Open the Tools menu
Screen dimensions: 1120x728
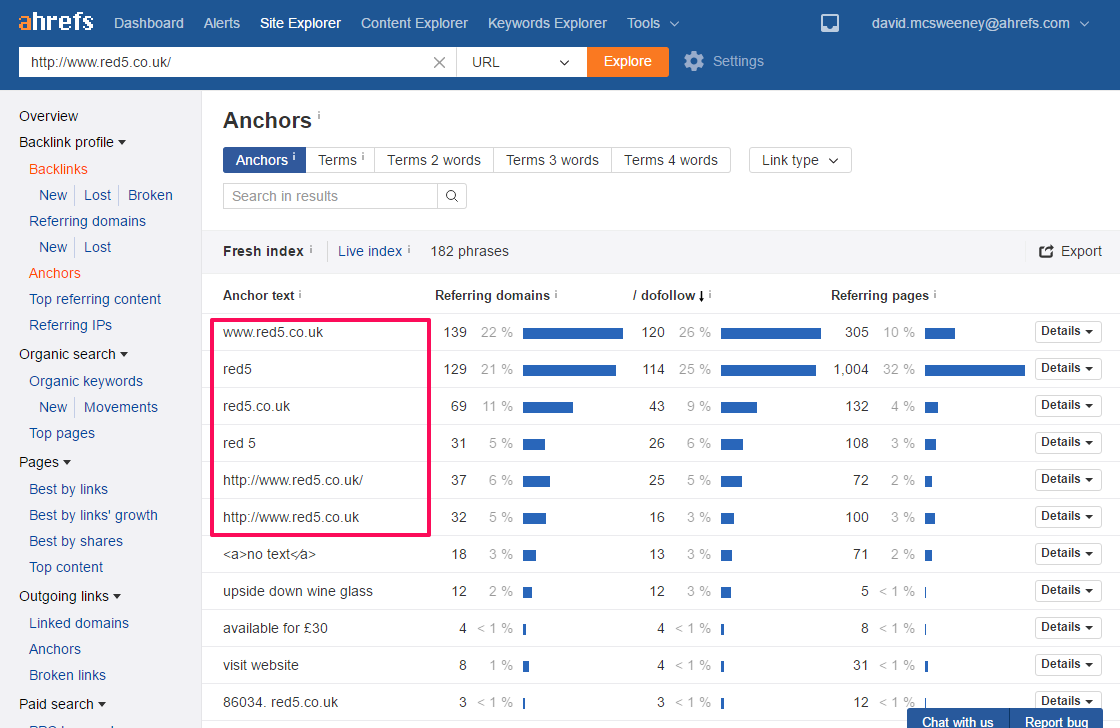click(x=652, y=23)
